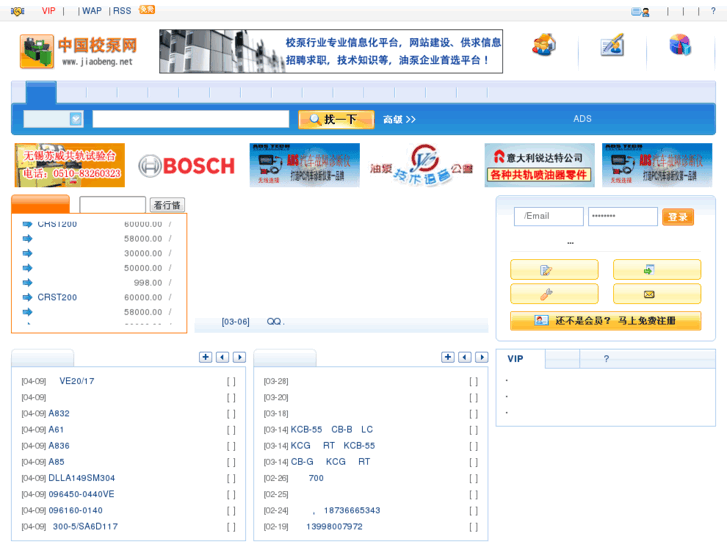
Task: Click the user contact icon in top bar
Action: (640, 12)
